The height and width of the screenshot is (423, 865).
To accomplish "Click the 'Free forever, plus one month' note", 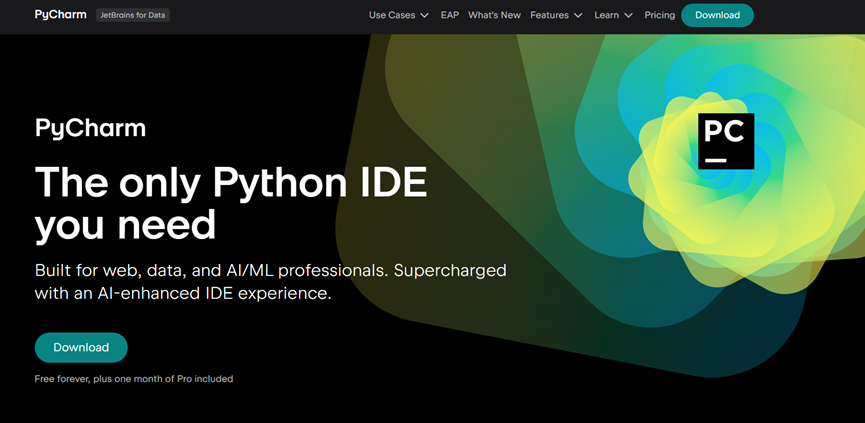I will click(134, 379).
